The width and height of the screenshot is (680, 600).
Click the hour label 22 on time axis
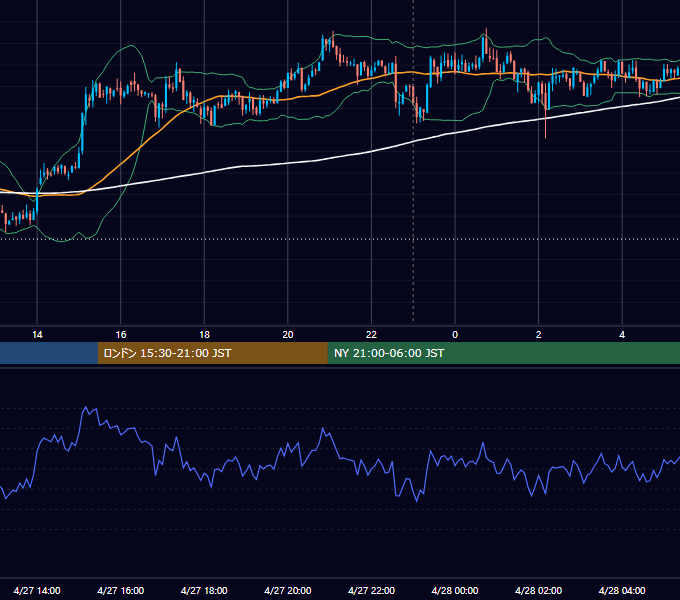371,335
